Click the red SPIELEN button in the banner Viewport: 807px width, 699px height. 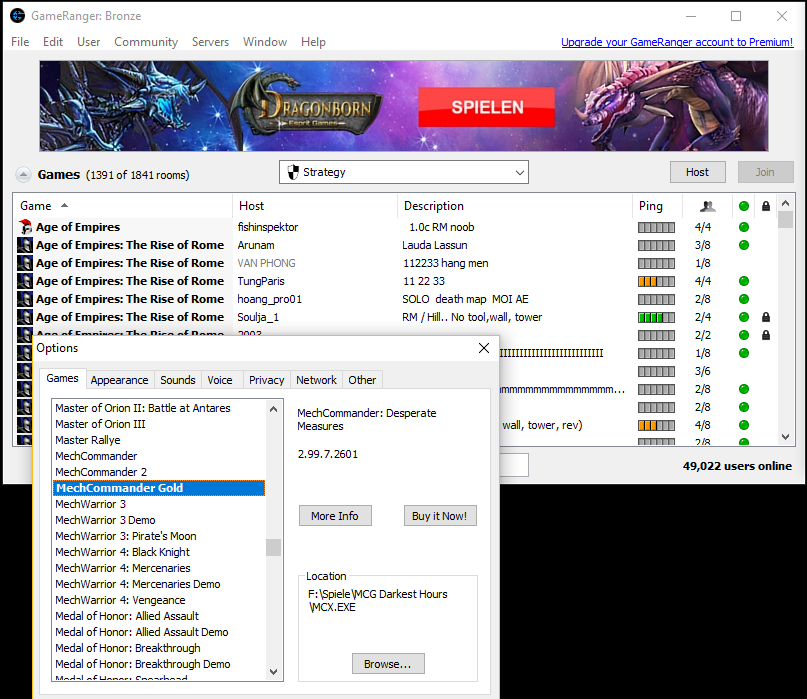(487, 107)
